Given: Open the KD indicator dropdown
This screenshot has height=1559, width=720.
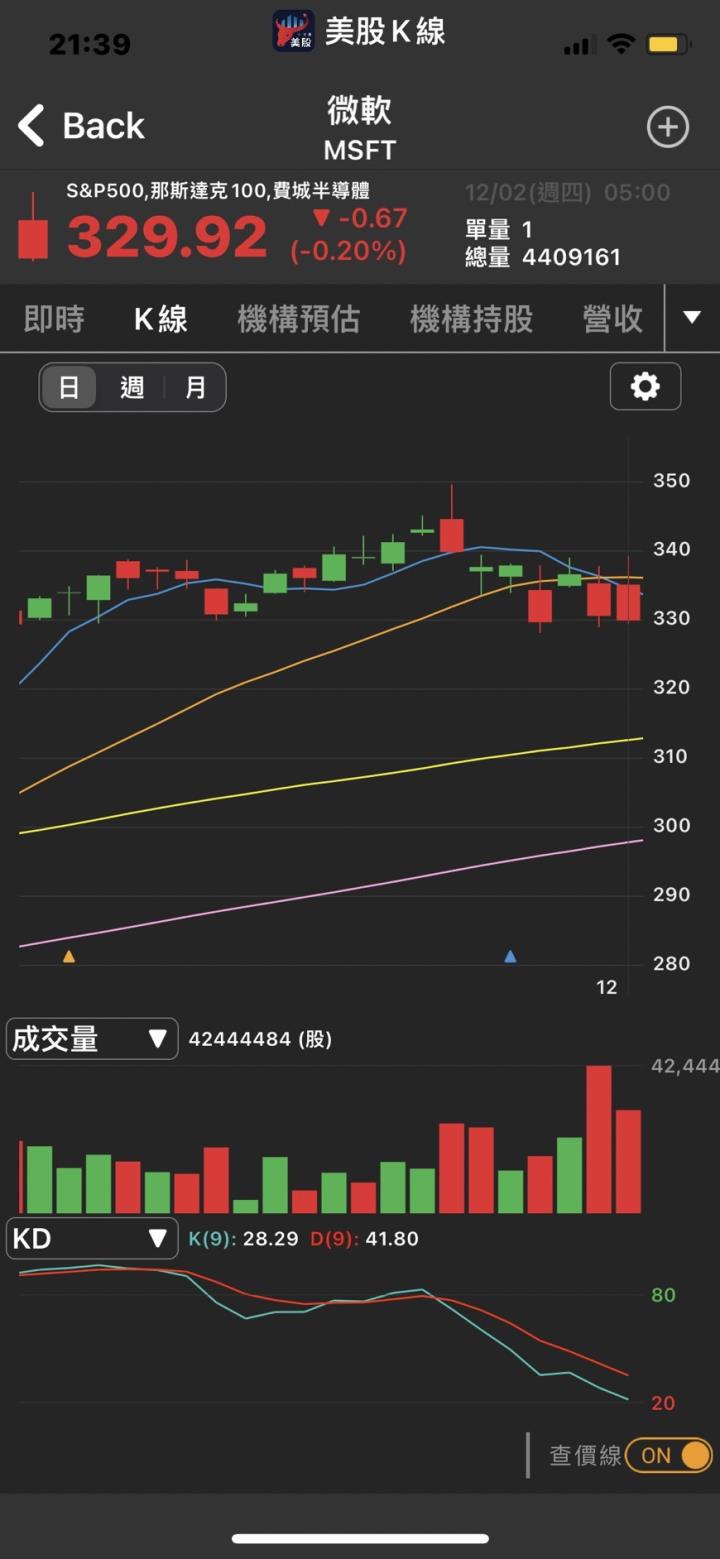Looking at the screenshot, I should click(92, 1239).
